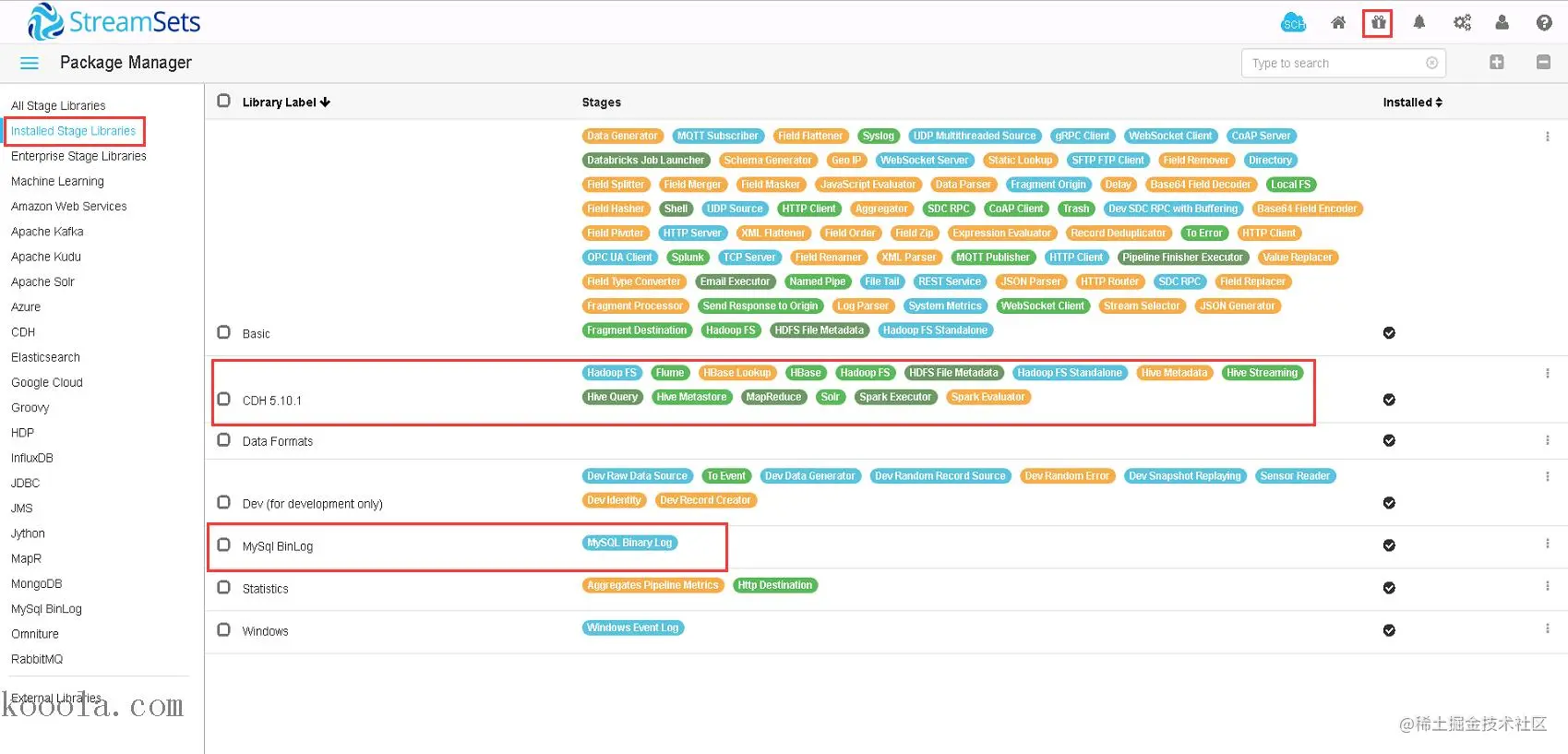Select Machine Learning category
The image size is (1568, 754).
coord(57,182)
